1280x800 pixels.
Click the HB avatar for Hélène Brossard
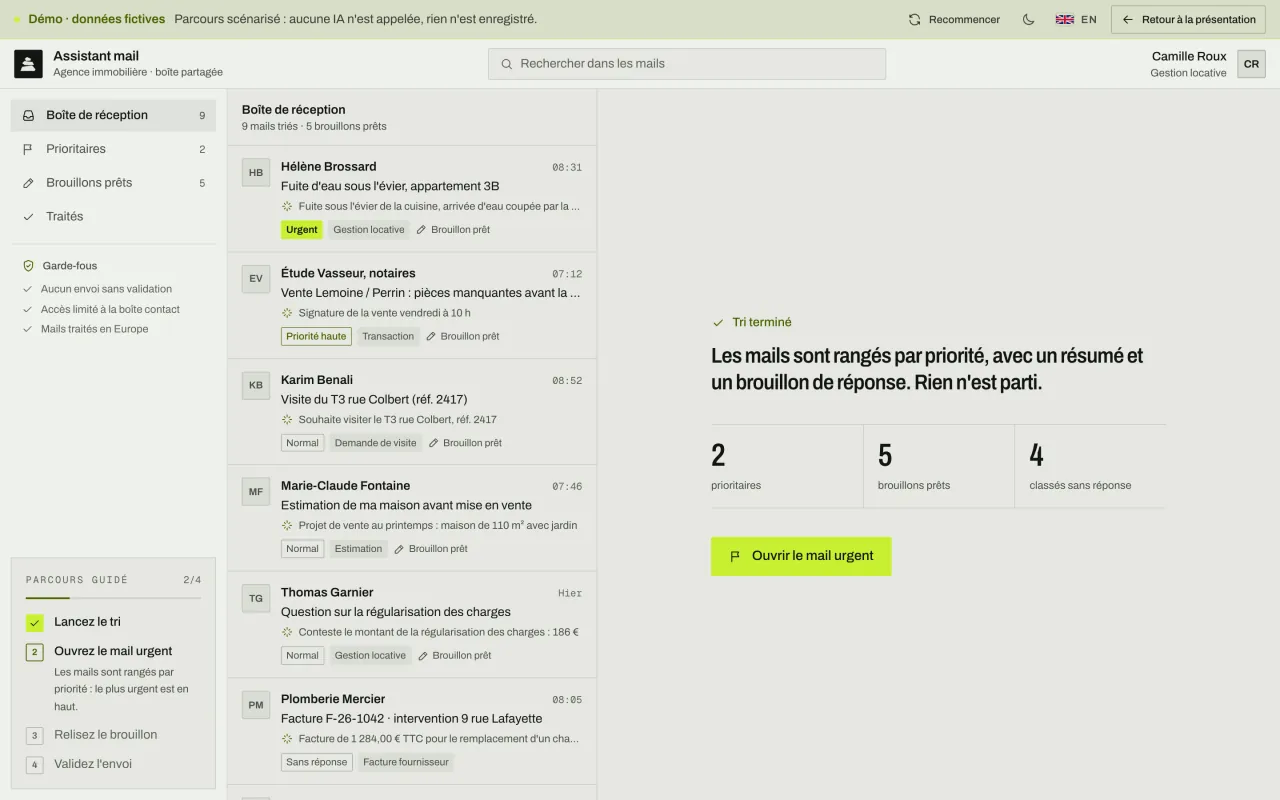coord(256,172)
